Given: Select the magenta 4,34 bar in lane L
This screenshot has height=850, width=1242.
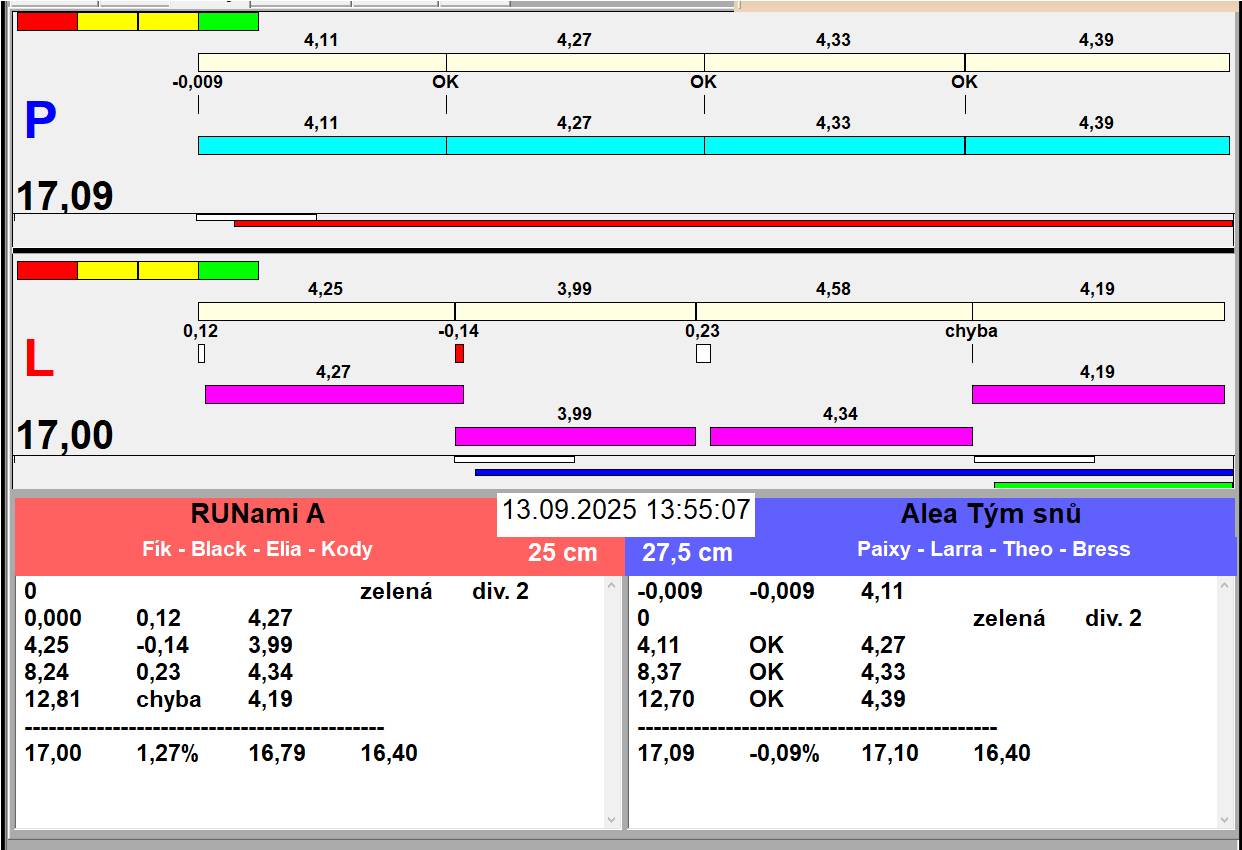Looking at the screenshot, I should tap(841, 436).
